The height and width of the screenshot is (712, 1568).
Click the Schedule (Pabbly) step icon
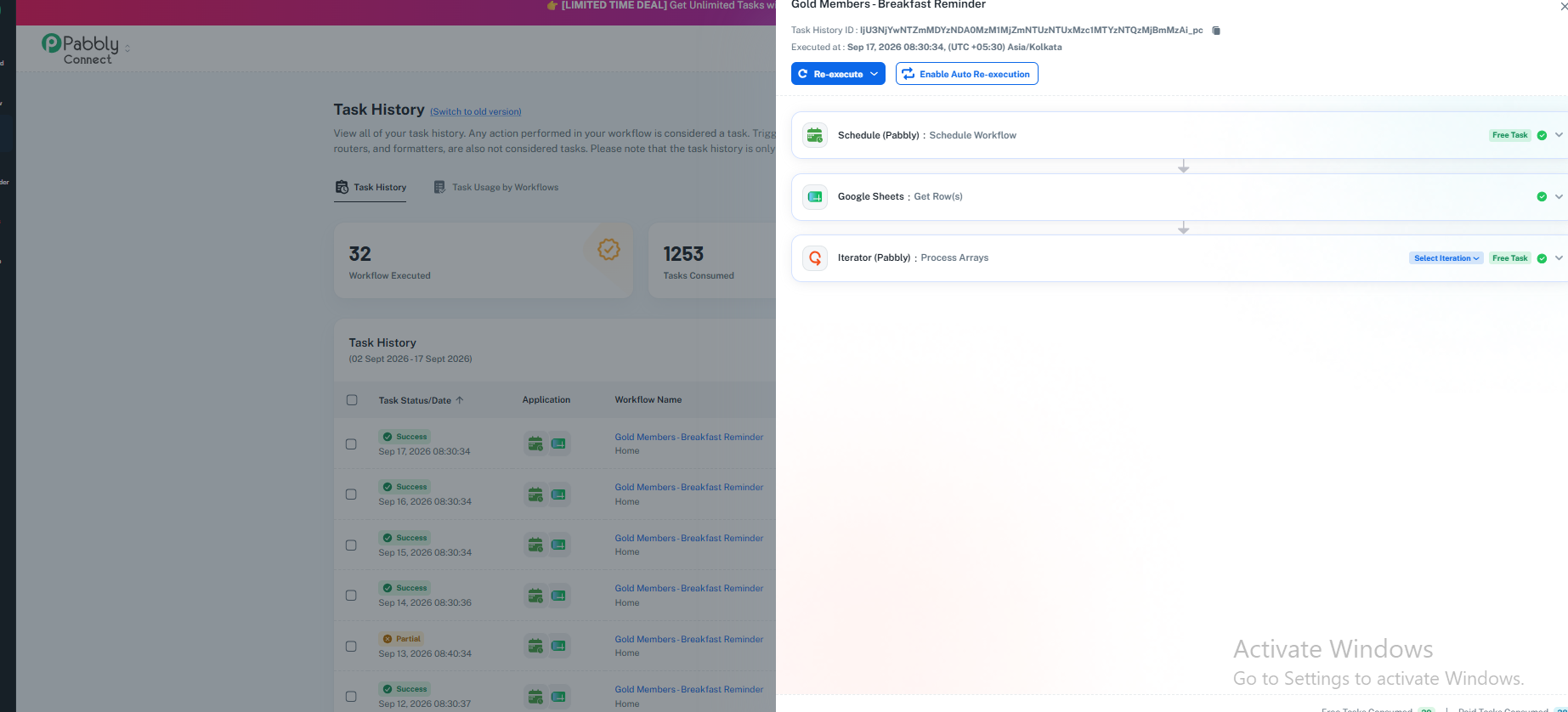[x=815, y=135]
